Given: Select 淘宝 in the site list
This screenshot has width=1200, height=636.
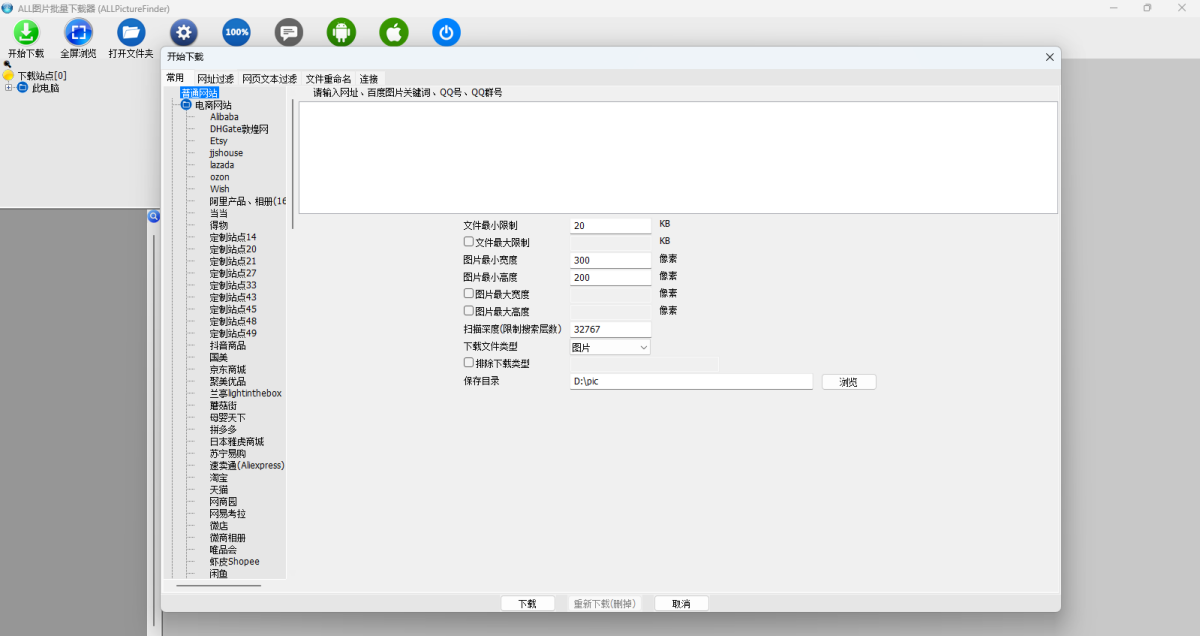Looking at the screenshot, I should 221,477.
